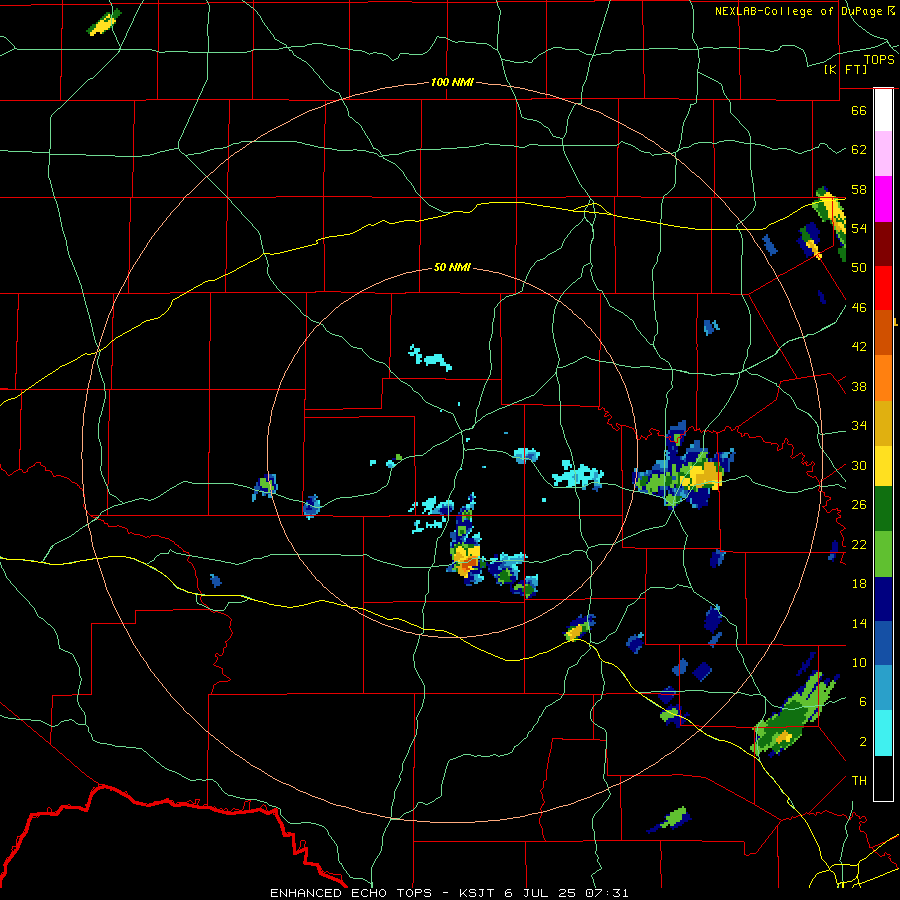Viewport: 900px width, 900px height.
Task: Click the navy blue swatch on the legend
Action: pos(883,599)
